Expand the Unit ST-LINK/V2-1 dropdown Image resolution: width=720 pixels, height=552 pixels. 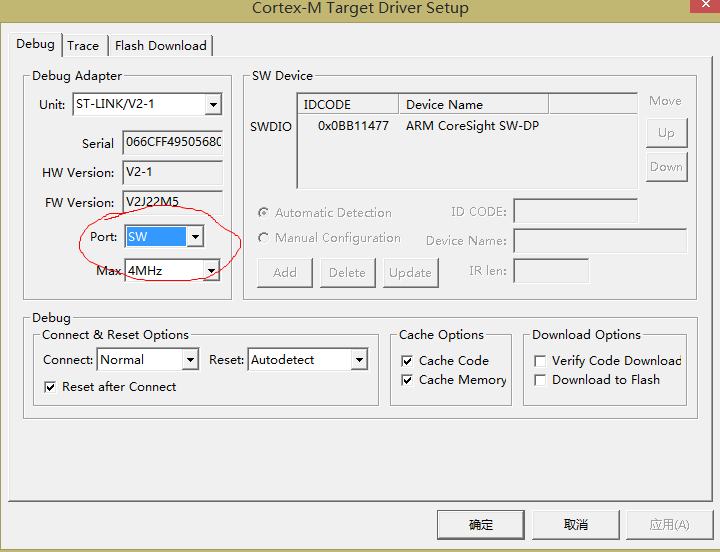pyautogui.click(x=213, y=104)
